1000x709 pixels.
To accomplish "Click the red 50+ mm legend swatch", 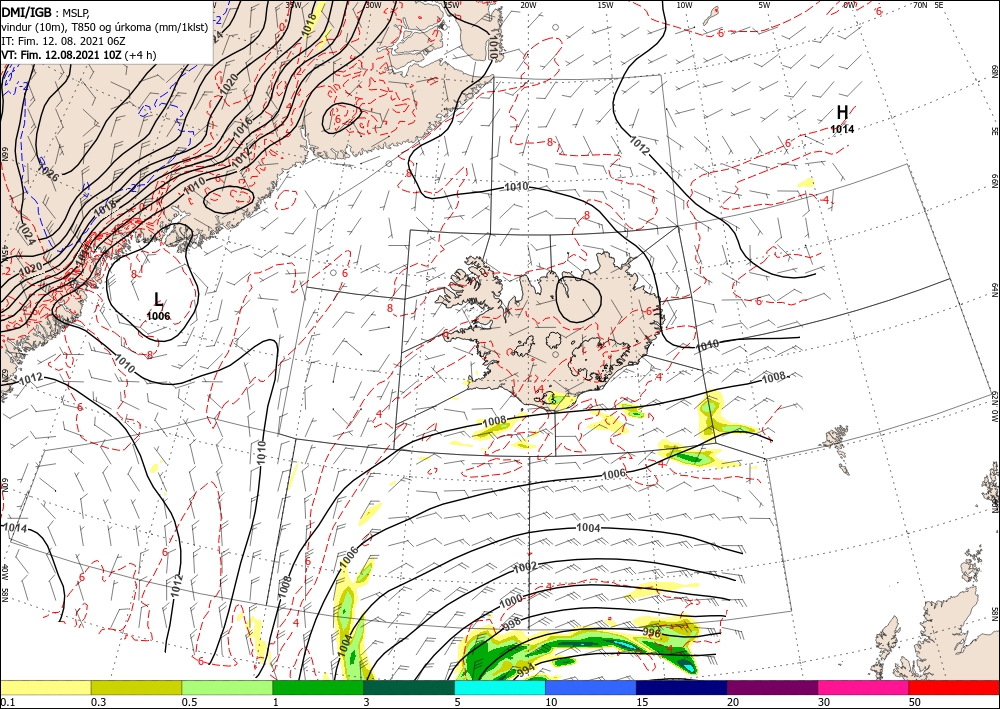I will [954, 687].
